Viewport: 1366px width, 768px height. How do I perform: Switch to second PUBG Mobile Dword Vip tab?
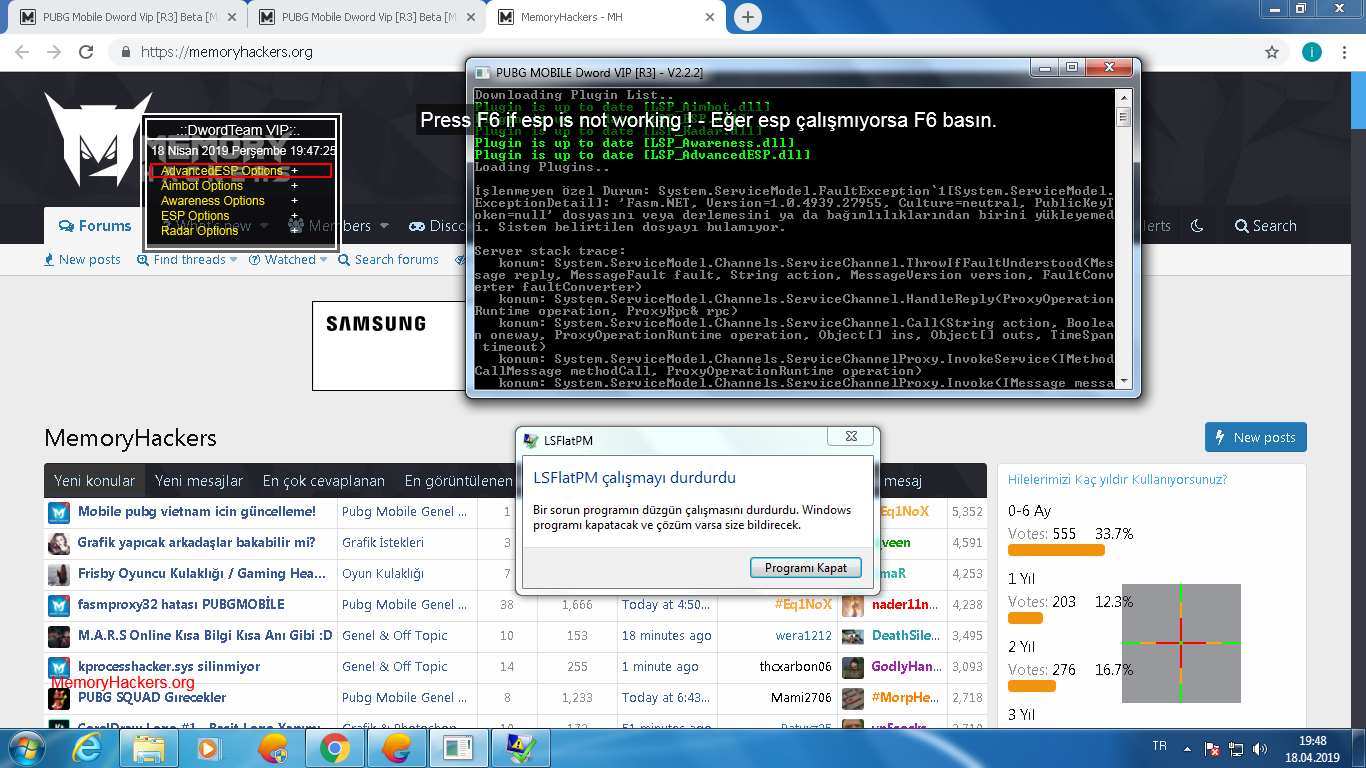[x=366, y=17]
